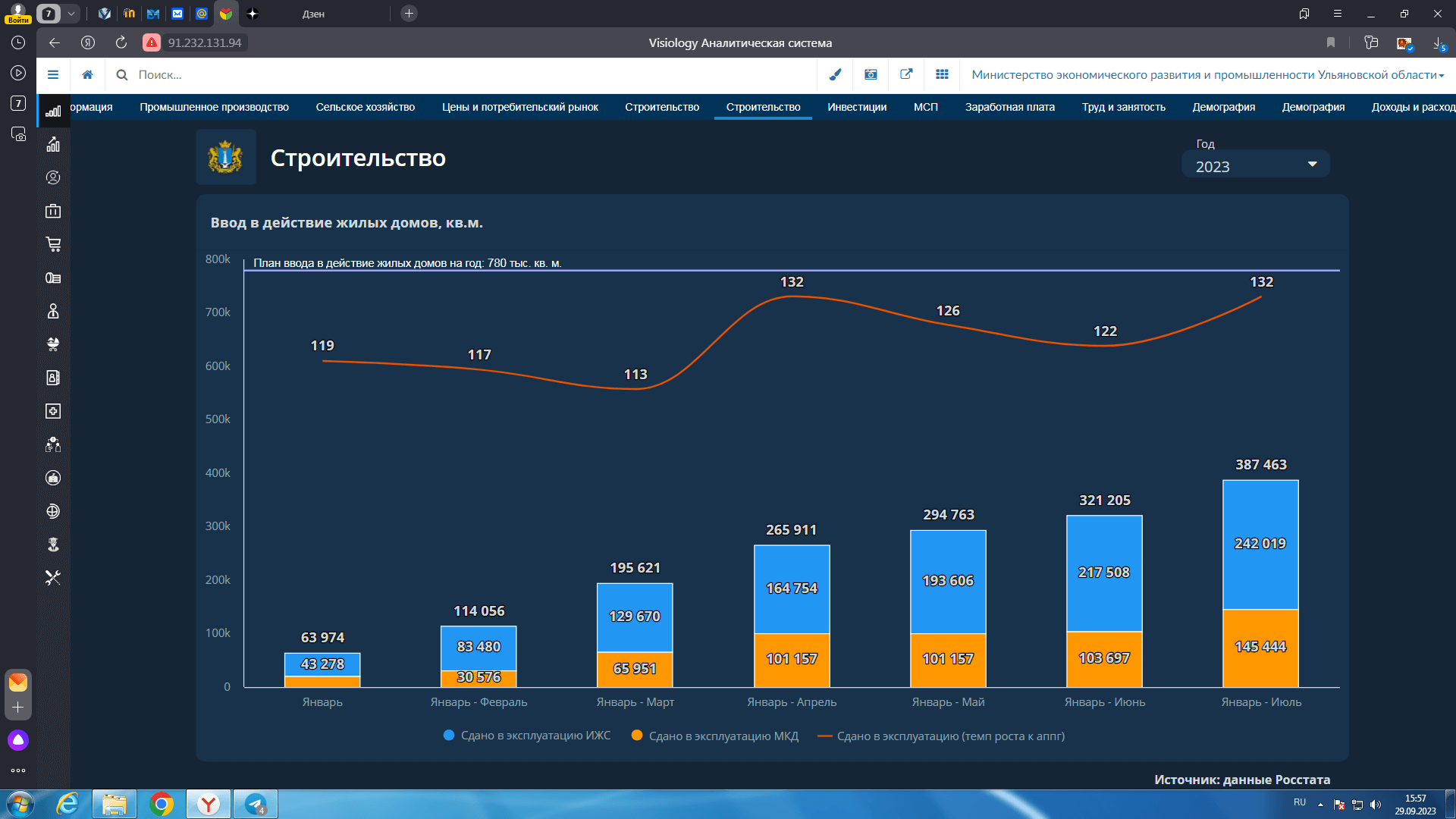
Task: Take dashboard snapshot with camera icon
Action: (x=871, y=74)
